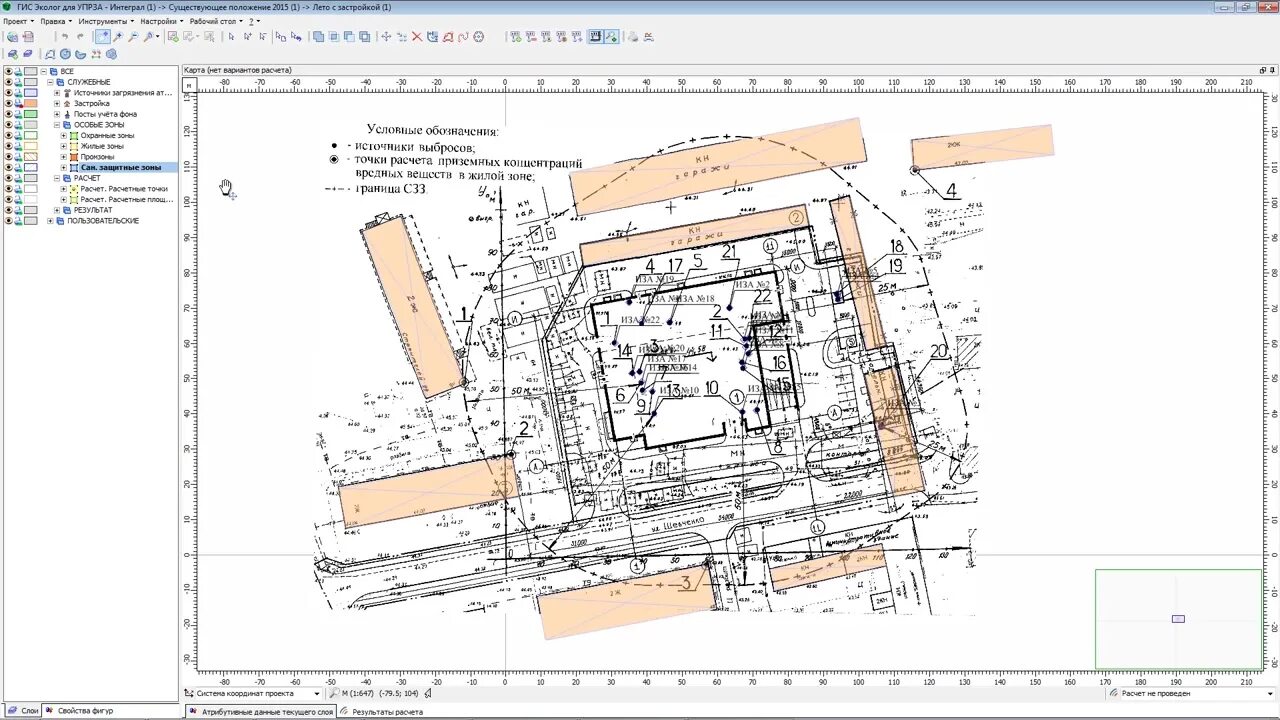
Task: Select the Промзоны layer row
Action: tap(98, 157)
